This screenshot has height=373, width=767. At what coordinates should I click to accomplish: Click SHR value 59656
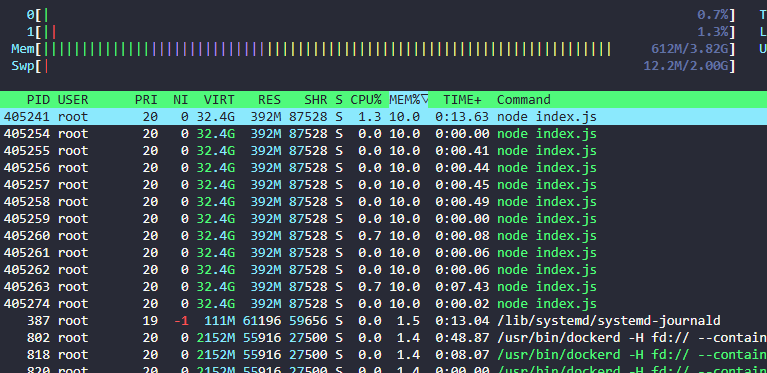pos(308,321)
